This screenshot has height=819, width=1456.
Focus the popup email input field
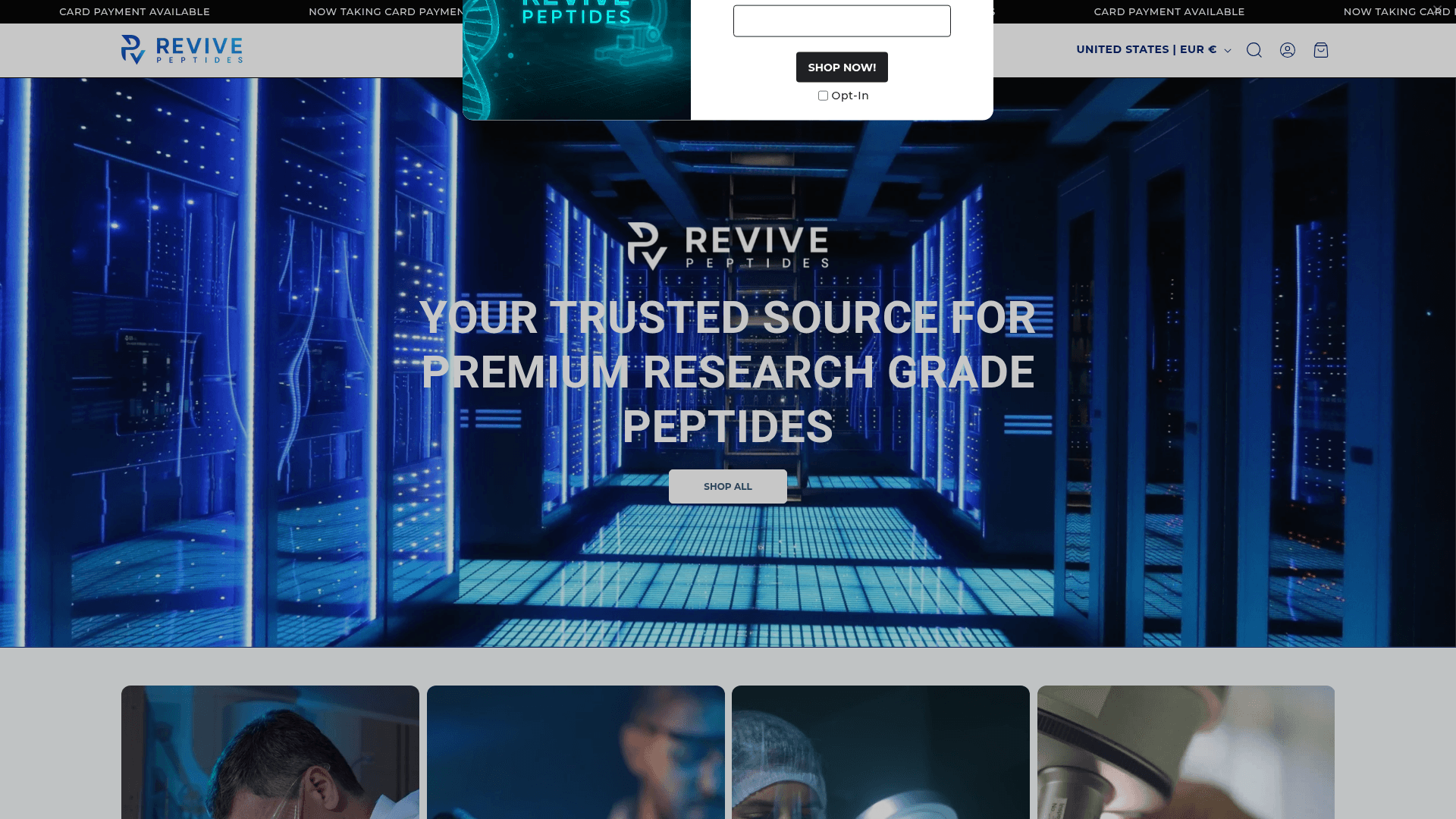[842, 21]
